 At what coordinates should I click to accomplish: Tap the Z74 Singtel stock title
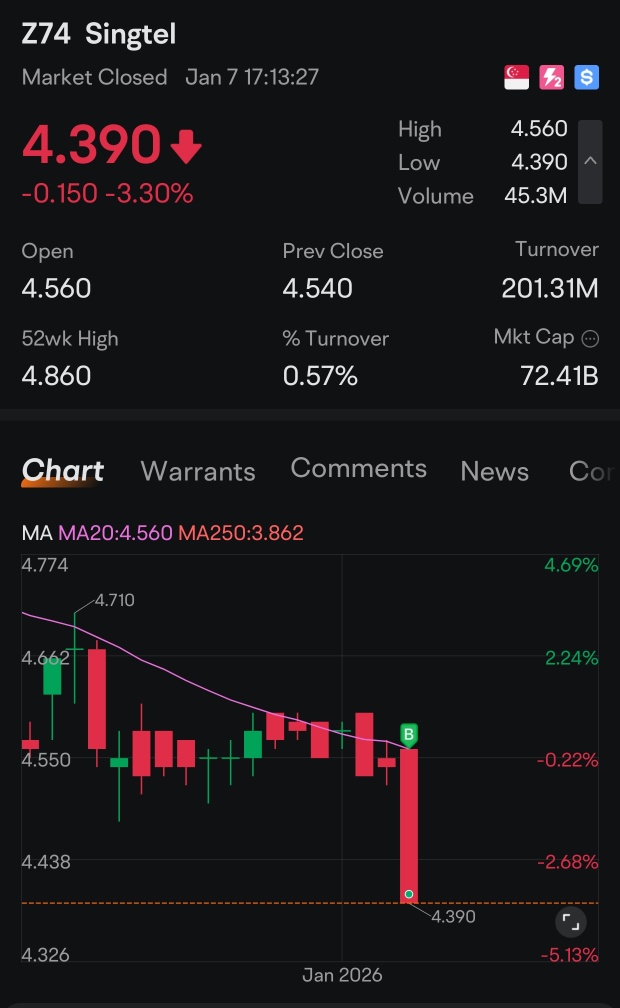tap(98, 34)
